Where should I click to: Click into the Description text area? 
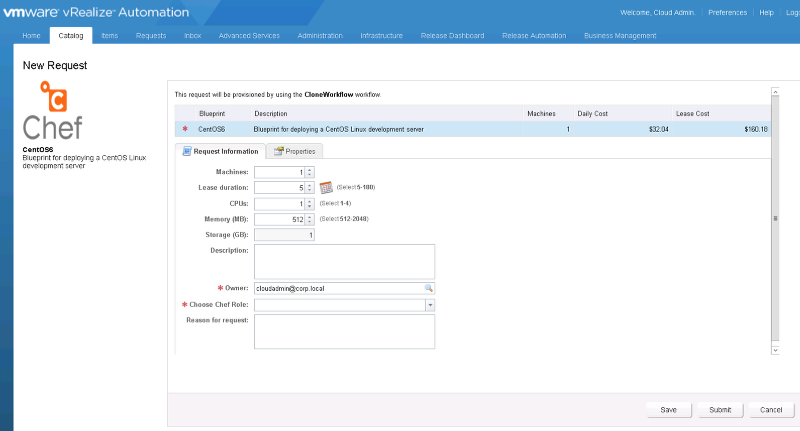click(344, 261)
